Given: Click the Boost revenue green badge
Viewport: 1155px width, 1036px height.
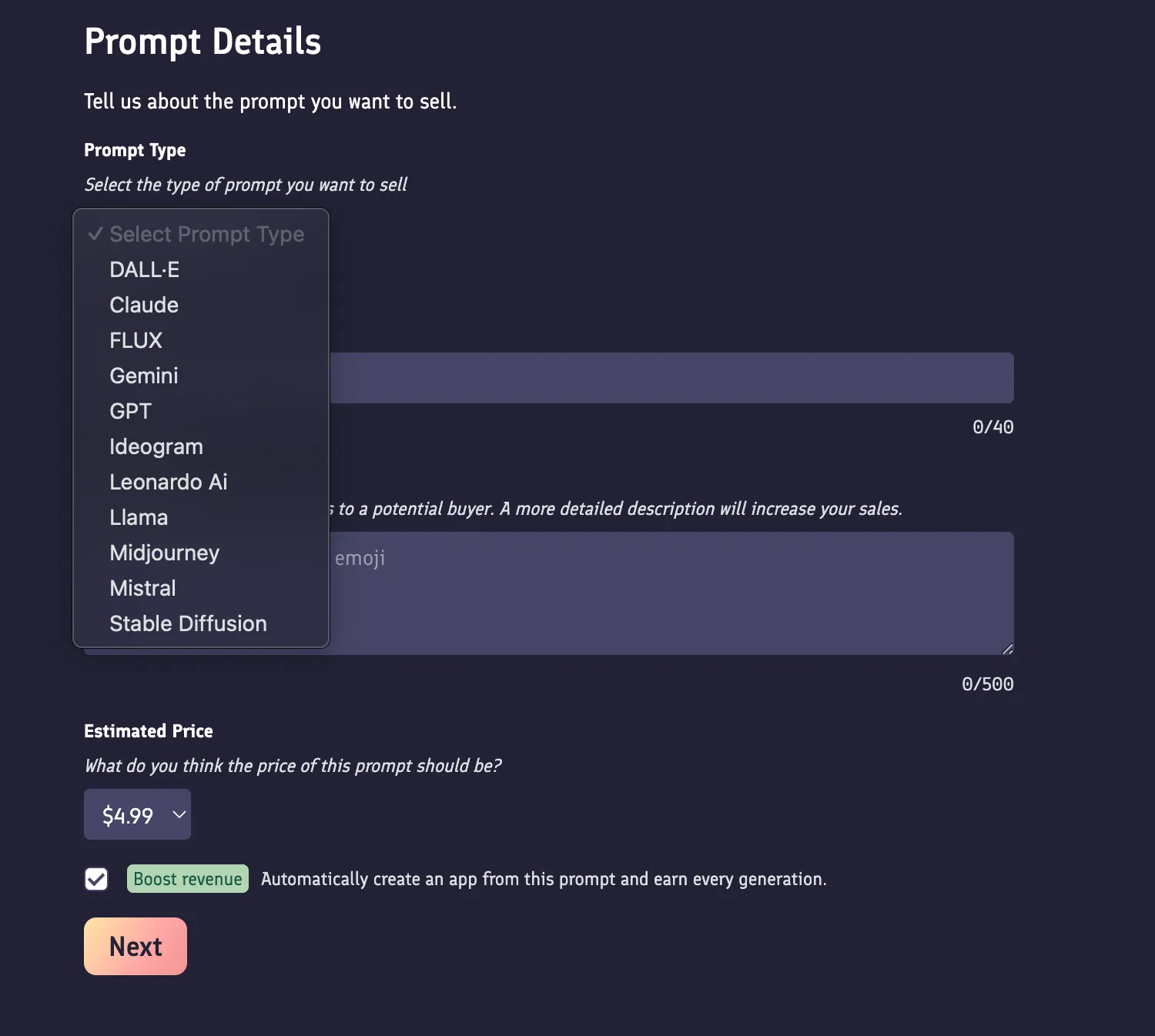Looking at the screenshot, I should coord(188,879).
